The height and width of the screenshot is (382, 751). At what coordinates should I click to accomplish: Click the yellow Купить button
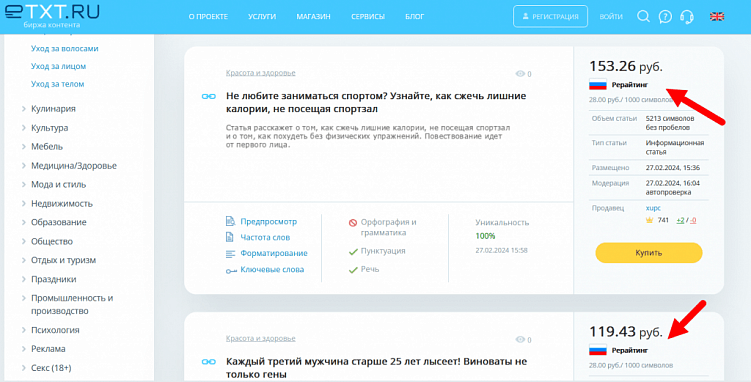click(x=649, y=253)
